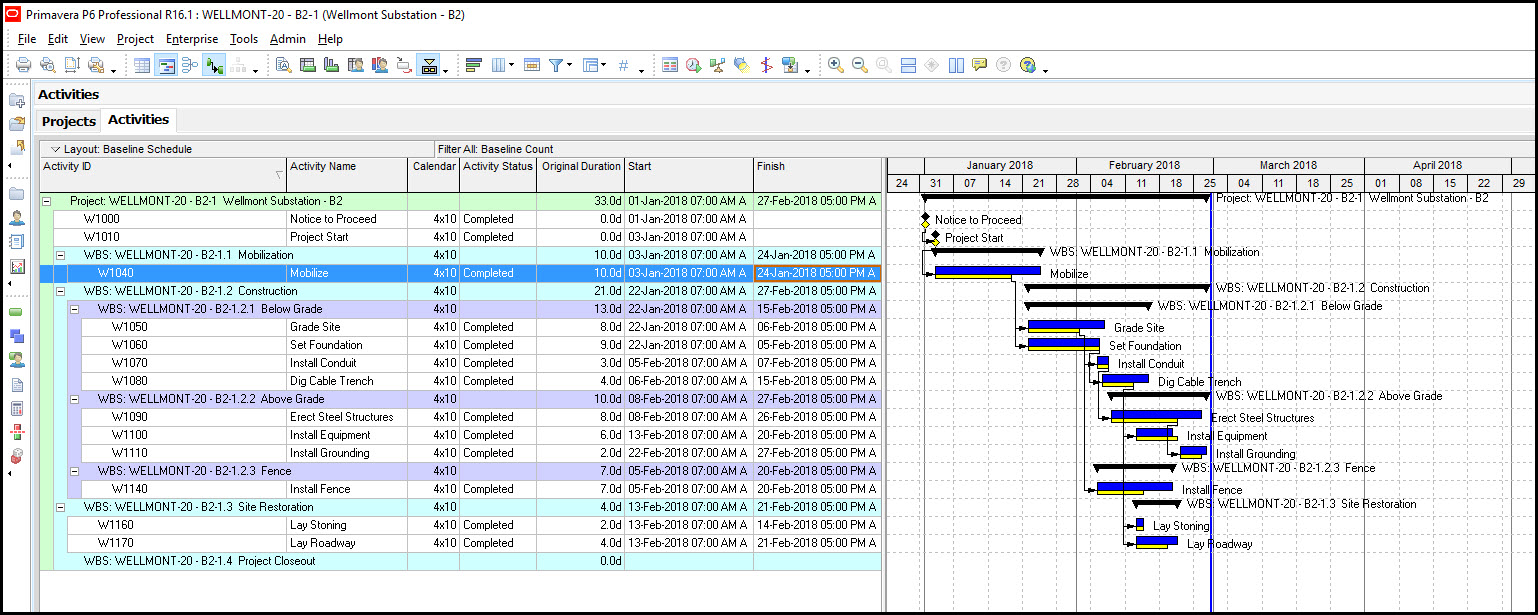Click the Activity Status column header
1538x615 pixels.
tap(498, 174)
